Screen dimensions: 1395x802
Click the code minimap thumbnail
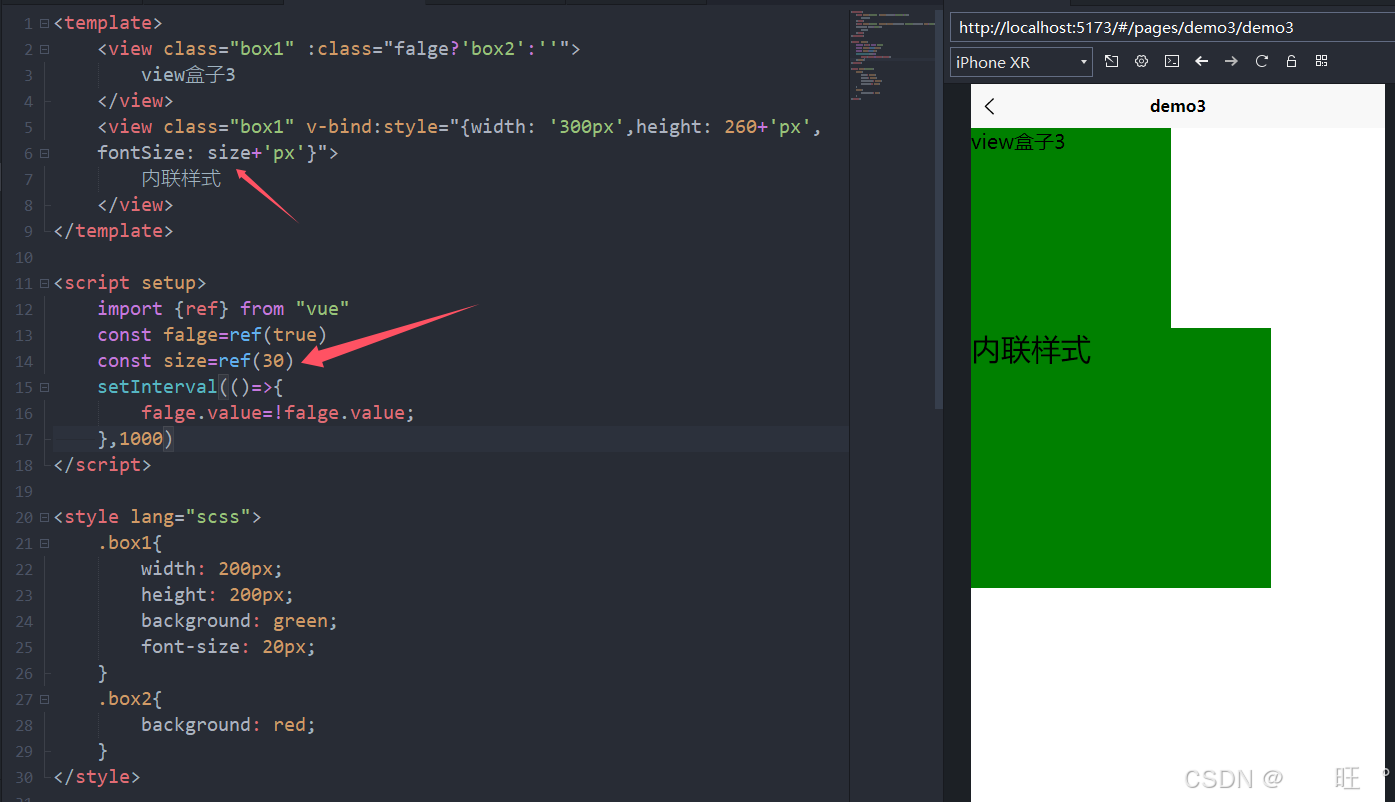(890, 55)
